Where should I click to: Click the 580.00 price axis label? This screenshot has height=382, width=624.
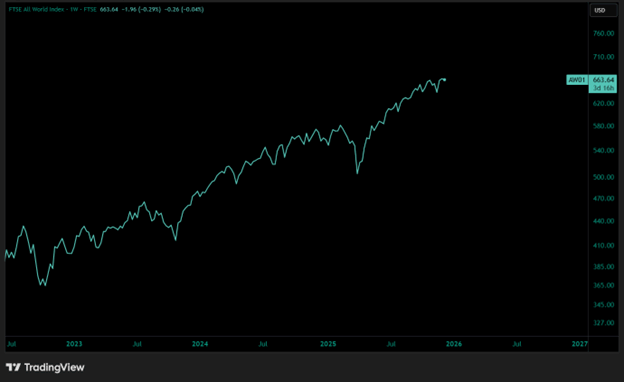[603, 126]
